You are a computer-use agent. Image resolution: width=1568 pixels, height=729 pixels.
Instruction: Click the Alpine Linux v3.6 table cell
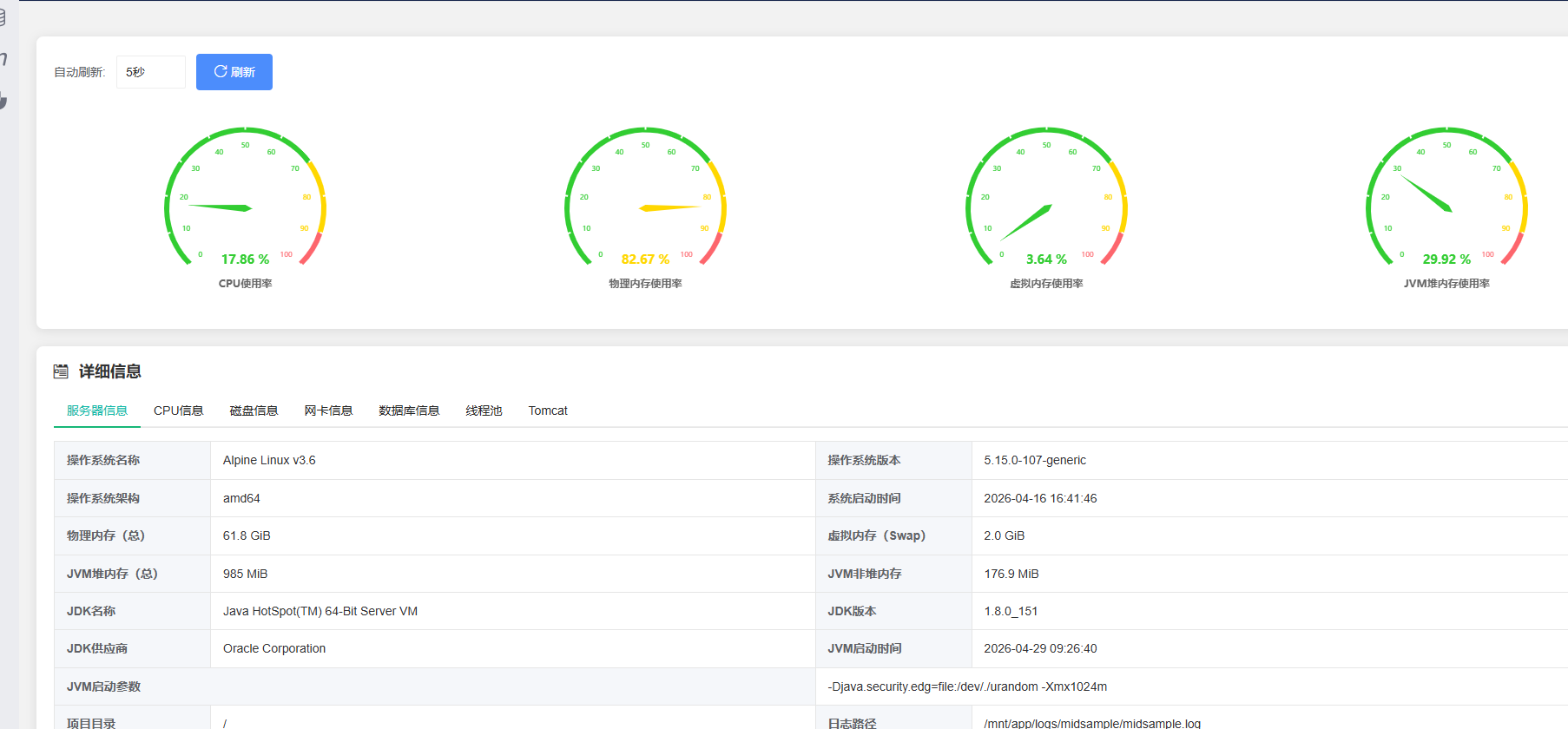pyautogui.click(x=269, y=461)
